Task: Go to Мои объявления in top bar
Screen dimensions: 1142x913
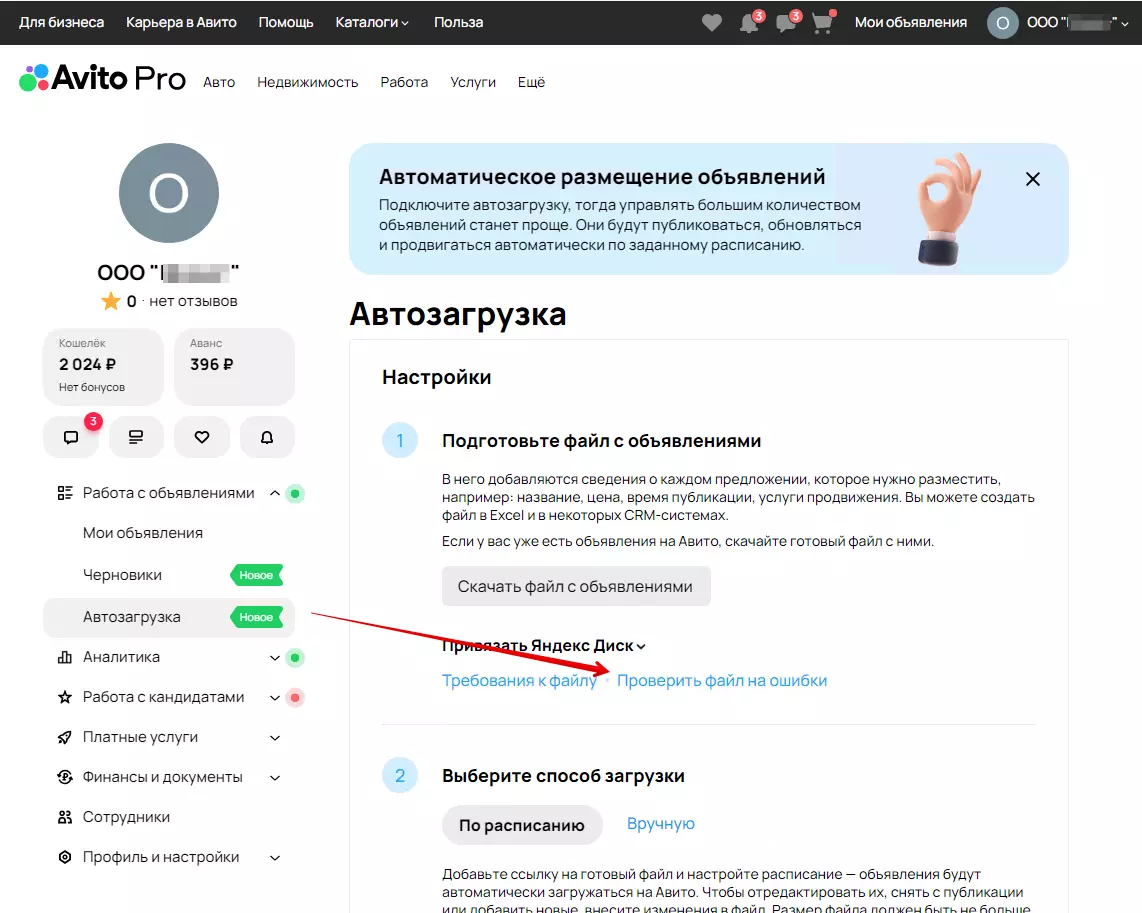Action: [x=911, y=23]
